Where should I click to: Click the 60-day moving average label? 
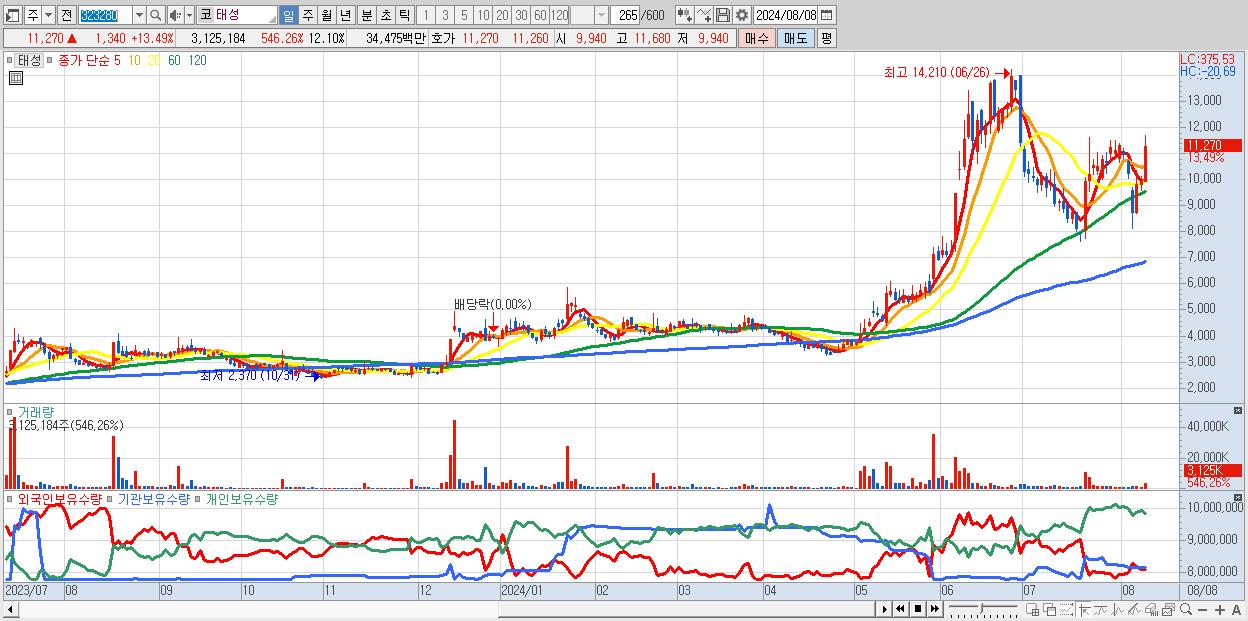[174, 60]
